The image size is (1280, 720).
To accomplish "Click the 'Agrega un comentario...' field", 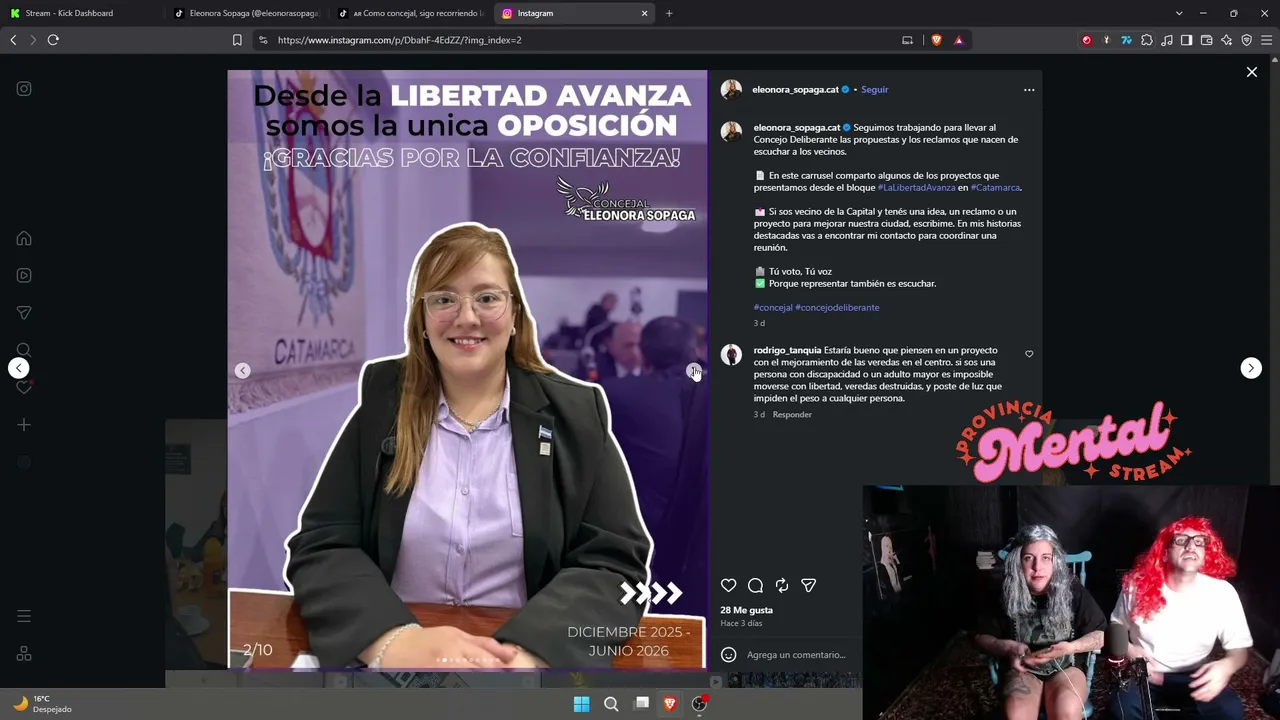I will [796, 655].
